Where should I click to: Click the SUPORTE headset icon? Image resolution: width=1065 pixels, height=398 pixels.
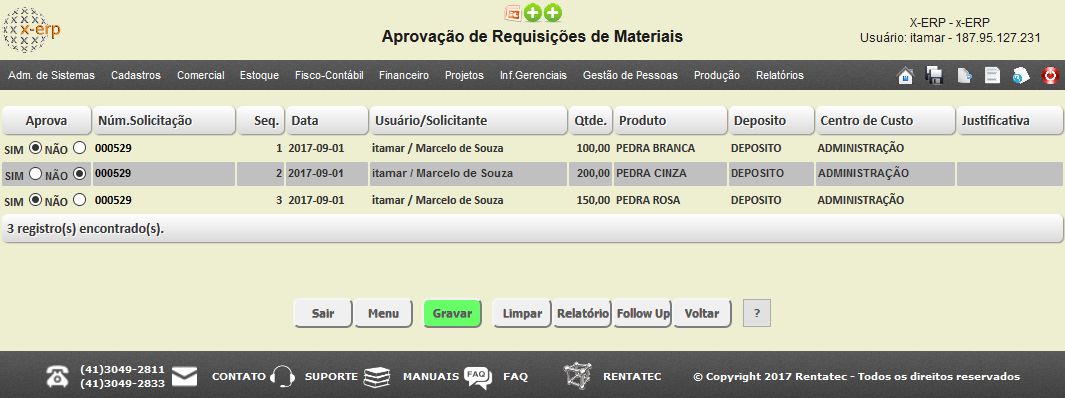click(x=282, y=376)
